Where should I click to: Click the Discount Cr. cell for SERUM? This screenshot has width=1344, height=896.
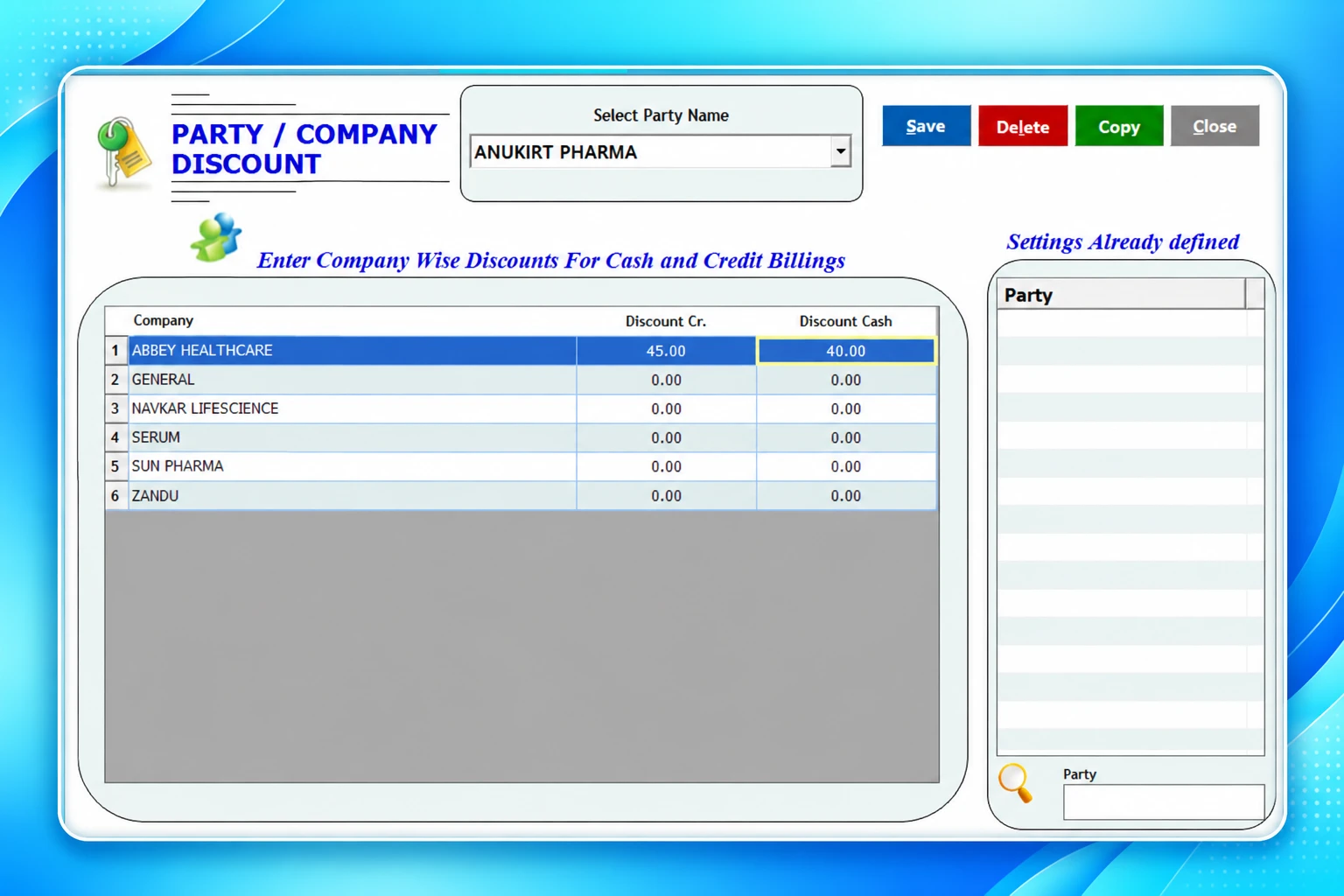pos(666,437)
